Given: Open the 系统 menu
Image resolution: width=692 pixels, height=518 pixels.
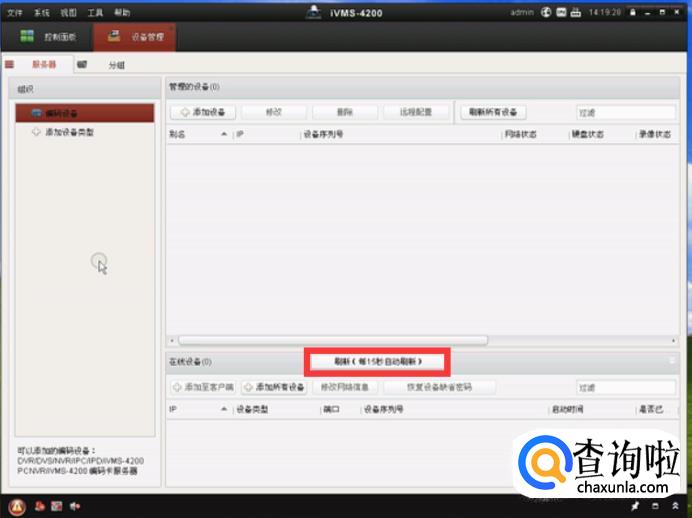Looking at the screenshot, I should (x=42, y=12).
